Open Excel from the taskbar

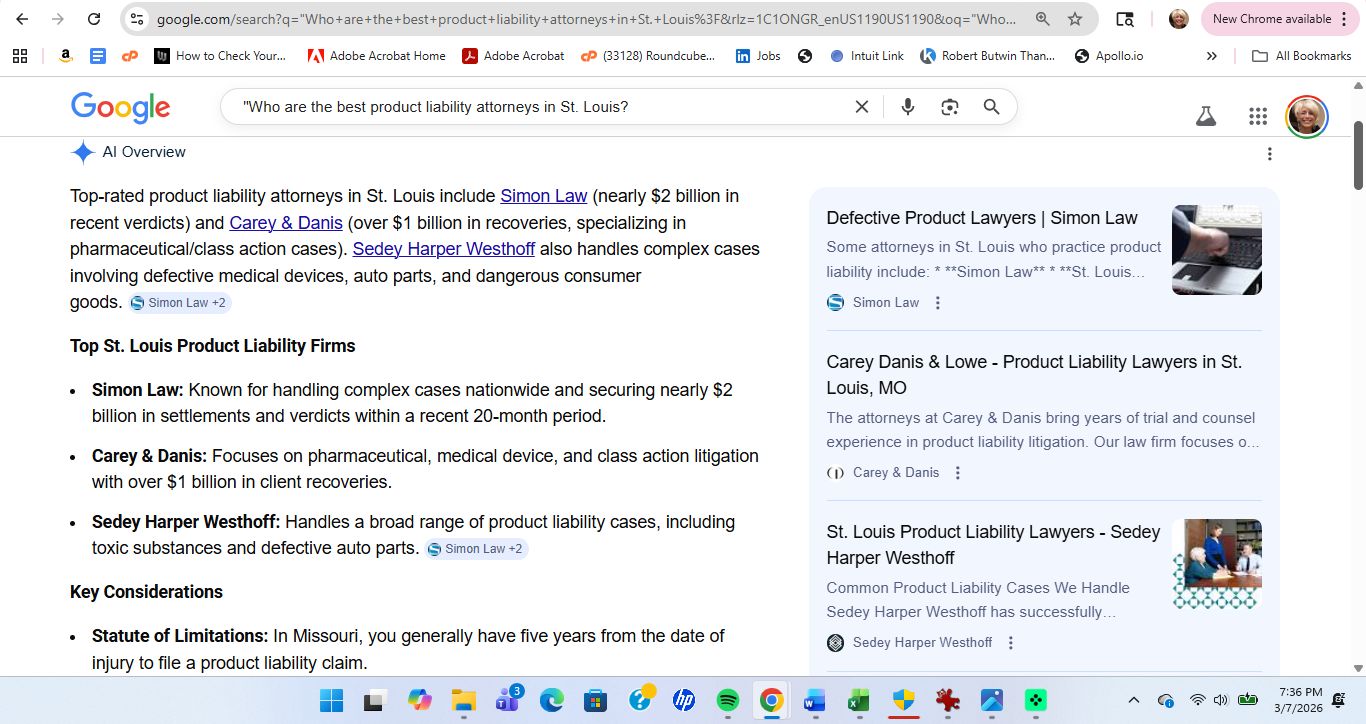(x=858, y=701)
